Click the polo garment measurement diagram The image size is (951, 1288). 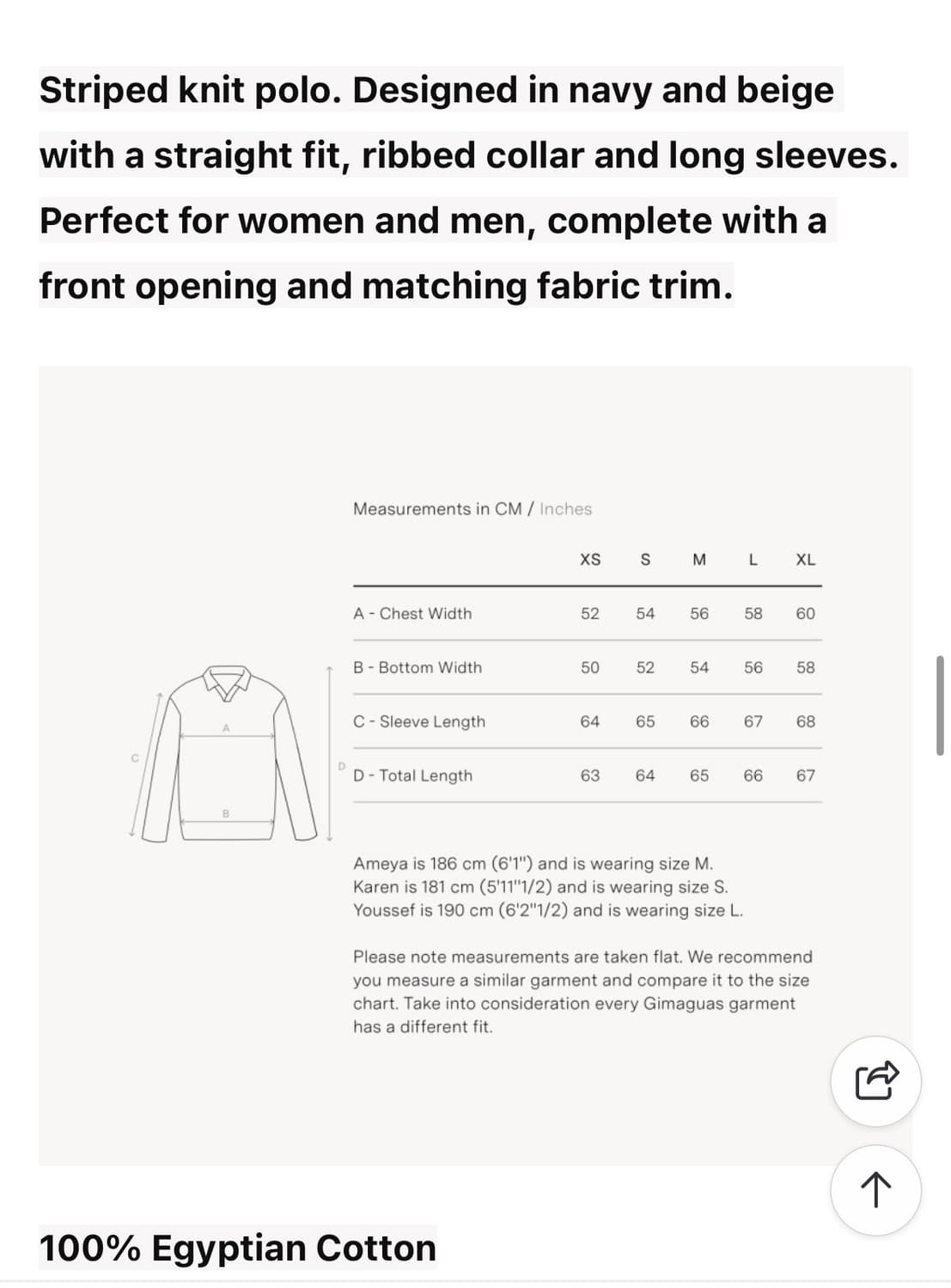point(228,753)
